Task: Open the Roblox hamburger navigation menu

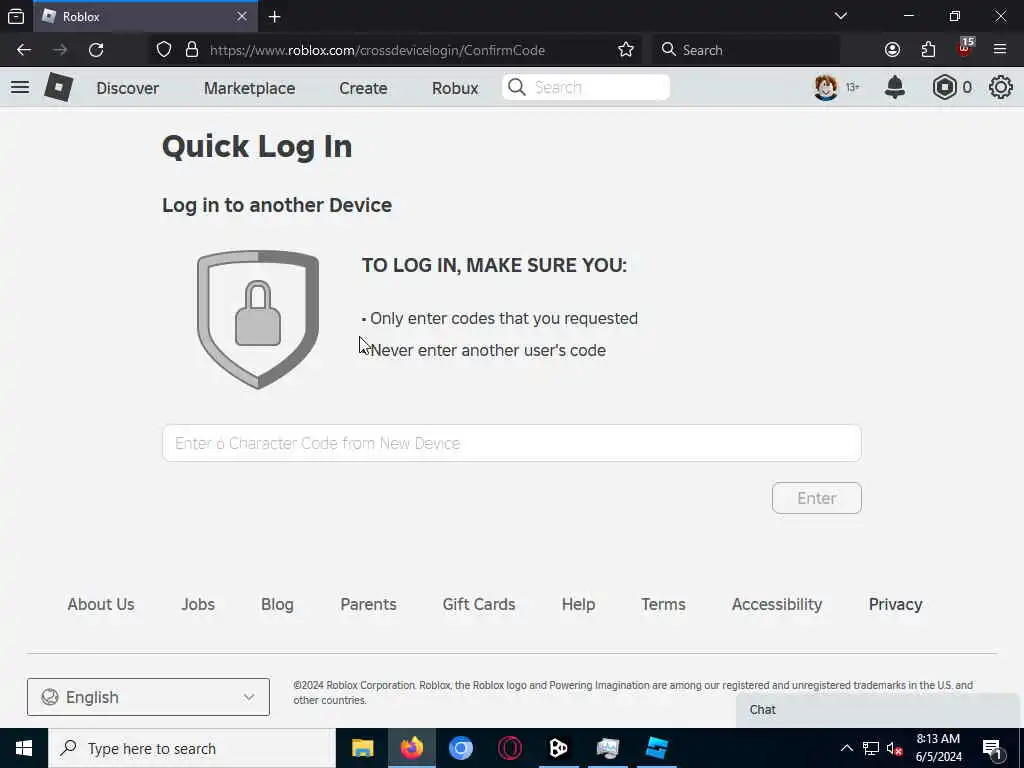Action: [x=20, y=87]
